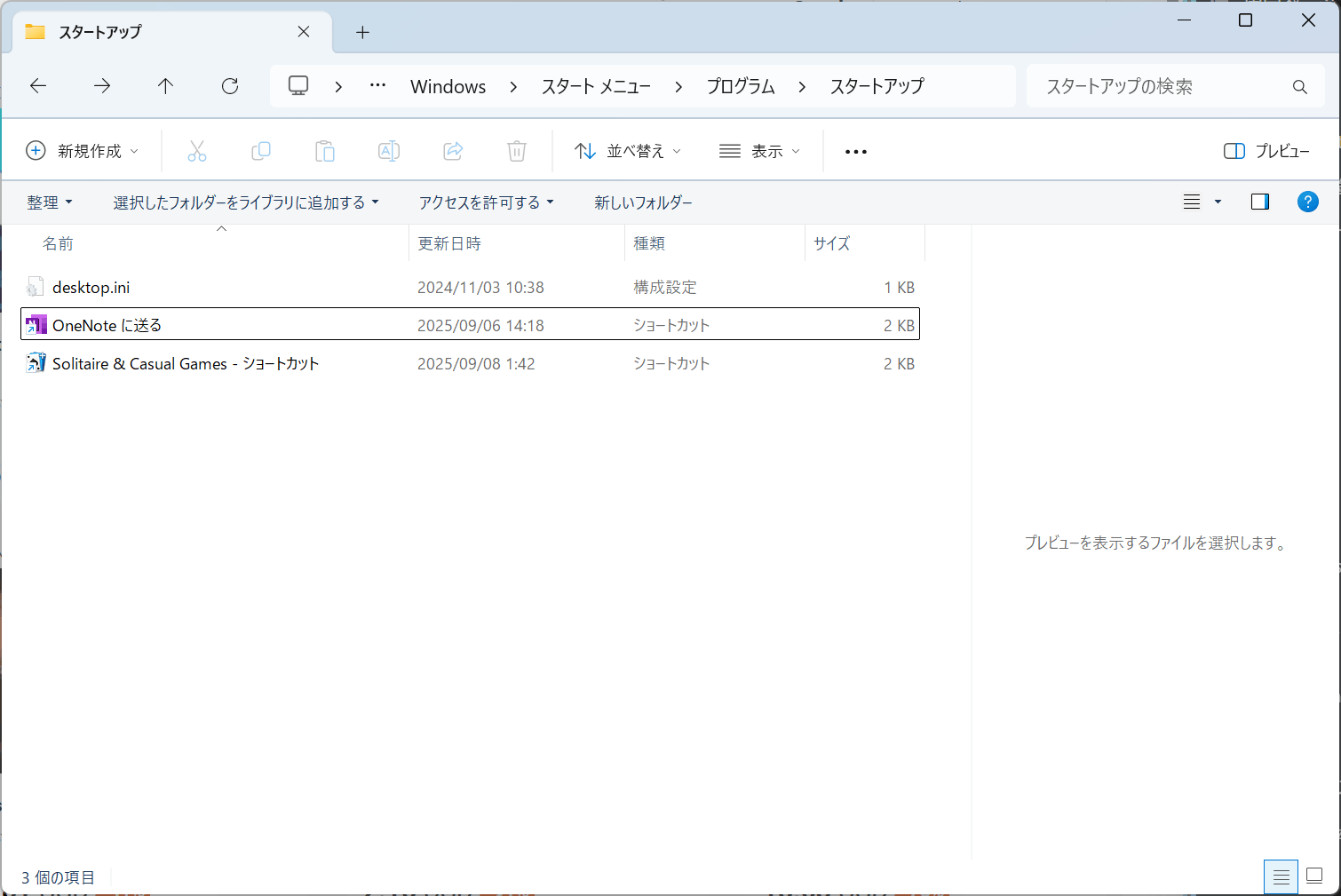
Task: Toggle the プレビュー pane
Action: click(x=1266, y=150)
